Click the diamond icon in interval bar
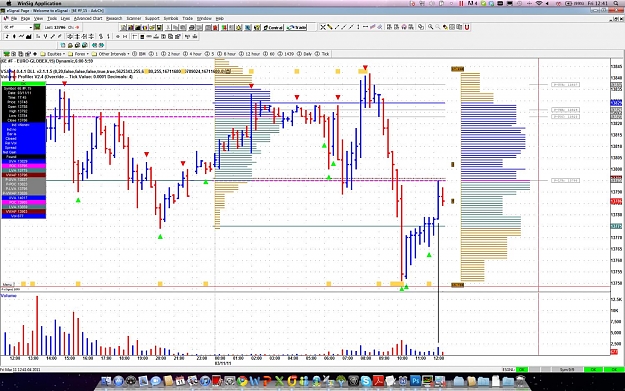Screen dimensions: 625x391 [35, 54]
